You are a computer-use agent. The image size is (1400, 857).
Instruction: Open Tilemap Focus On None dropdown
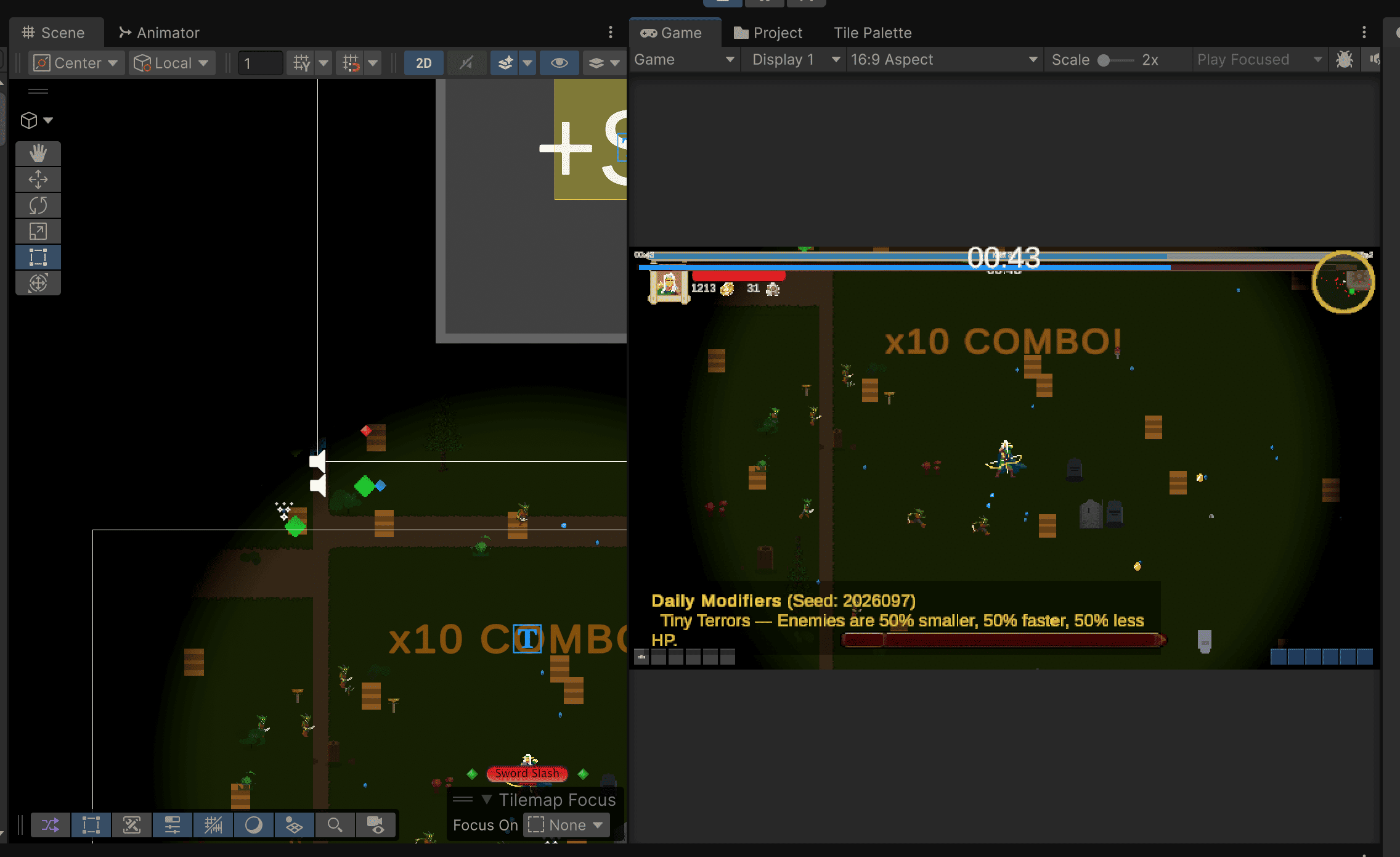coord(566,825)
